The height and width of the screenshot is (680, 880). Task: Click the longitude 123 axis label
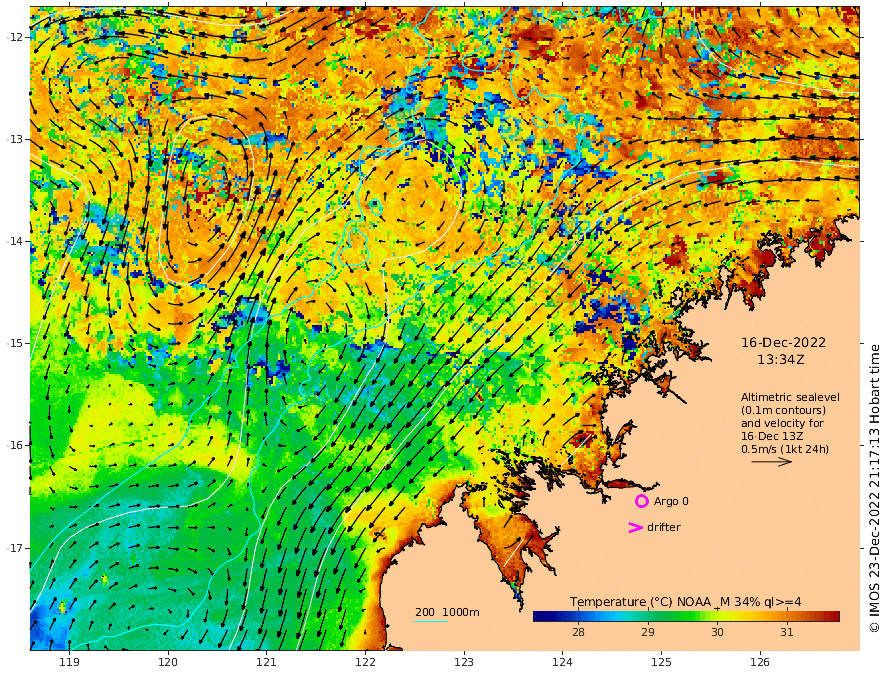tap(464, 662)
